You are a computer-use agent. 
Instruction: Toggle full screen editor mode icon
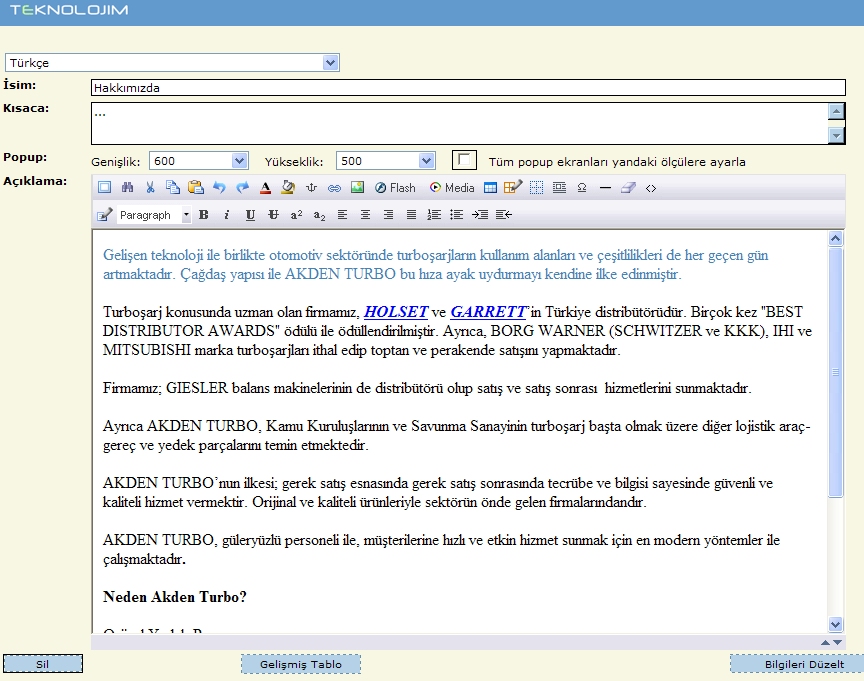104,187
